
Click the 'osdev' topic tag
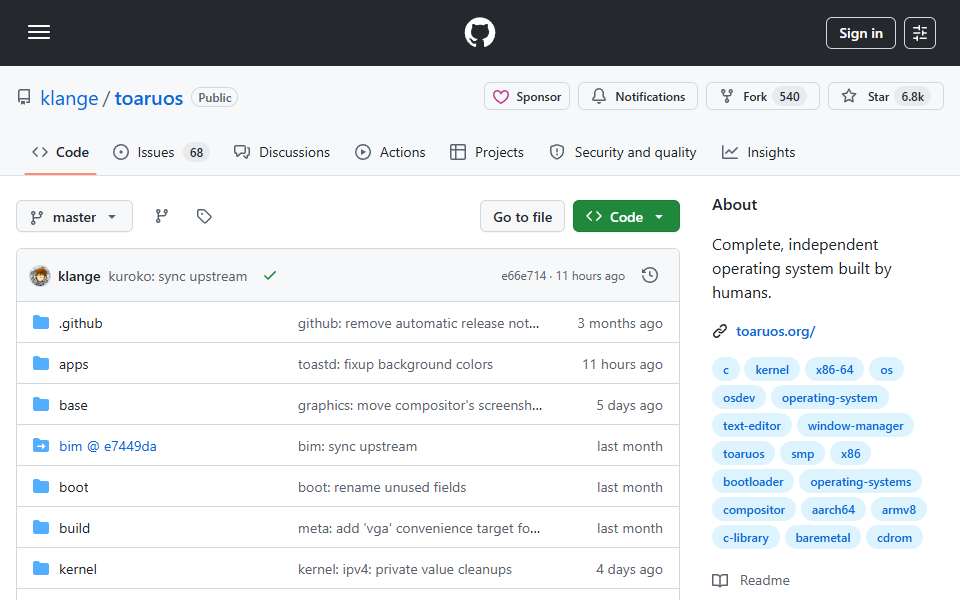click(739, 398)
